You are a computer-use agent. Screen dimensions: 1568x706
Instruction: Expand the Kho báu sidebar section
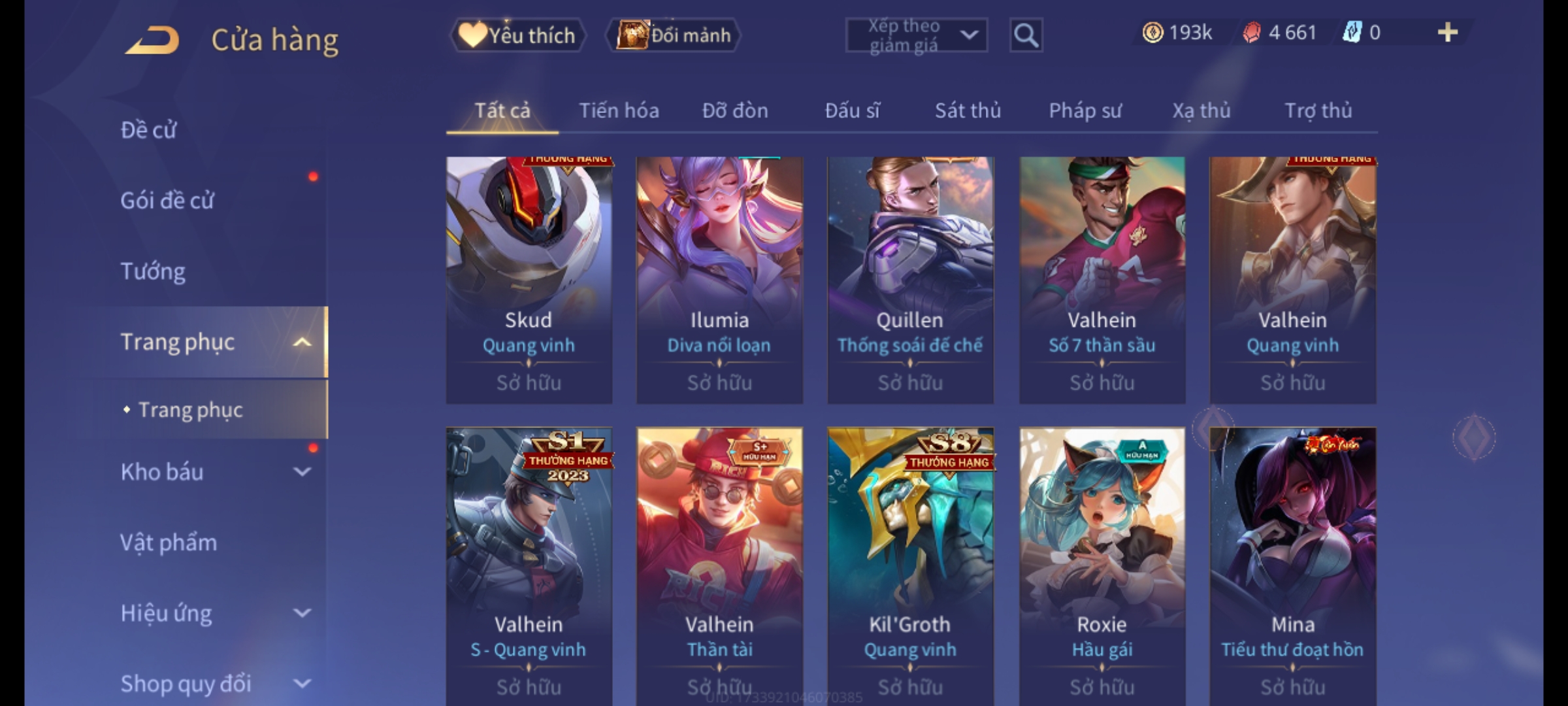[x=302, y=472]
